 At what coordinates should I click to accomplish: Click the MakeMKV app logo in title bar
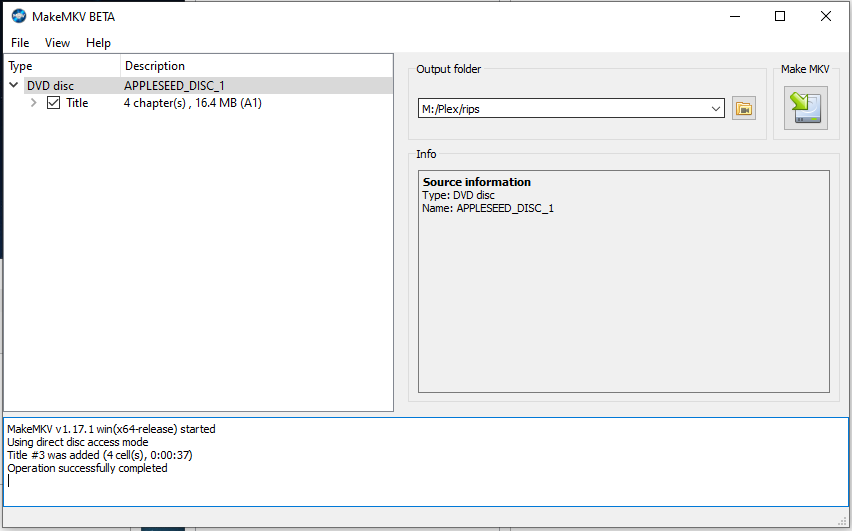click(19, 16)
